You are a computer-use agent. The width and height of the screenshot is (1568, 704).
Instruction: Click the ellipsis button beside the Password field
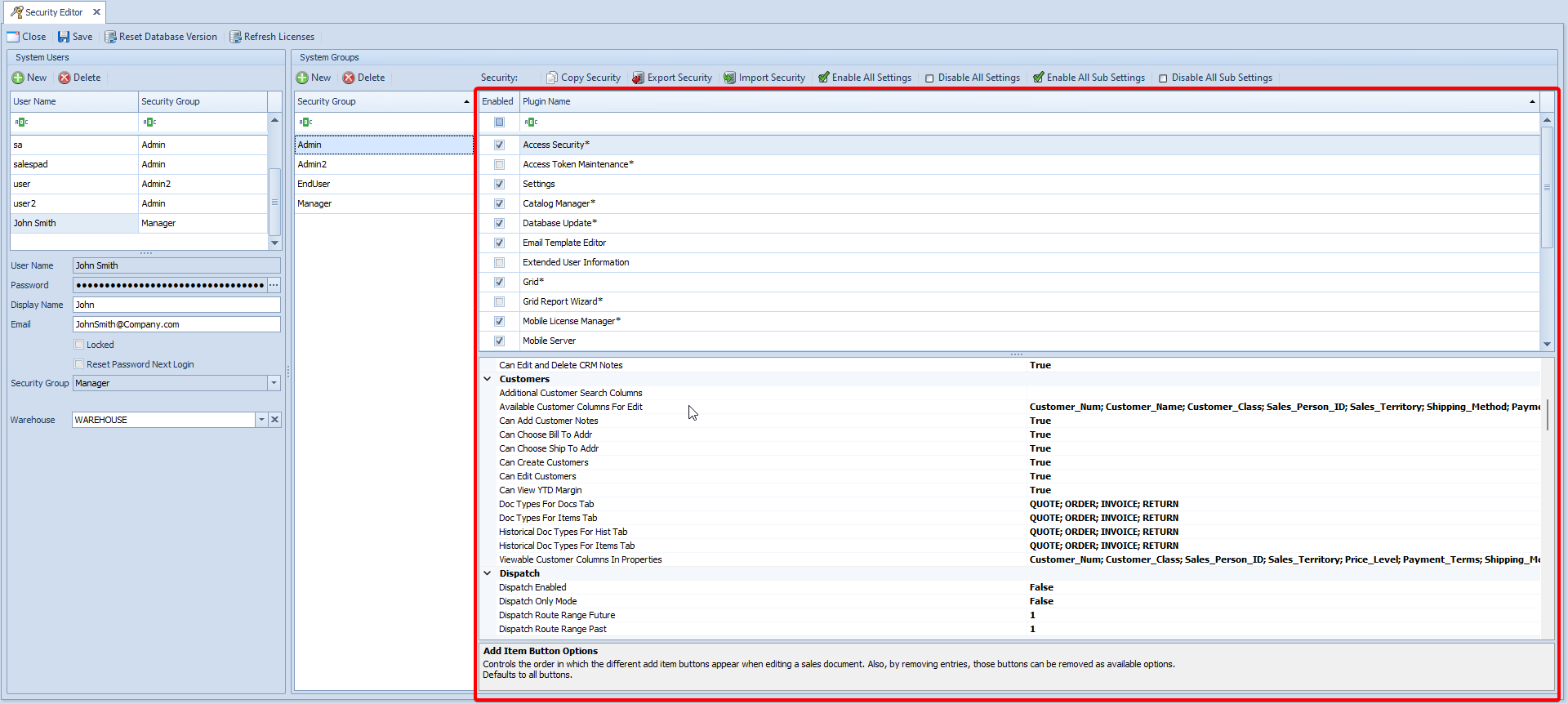coord(274,285)
